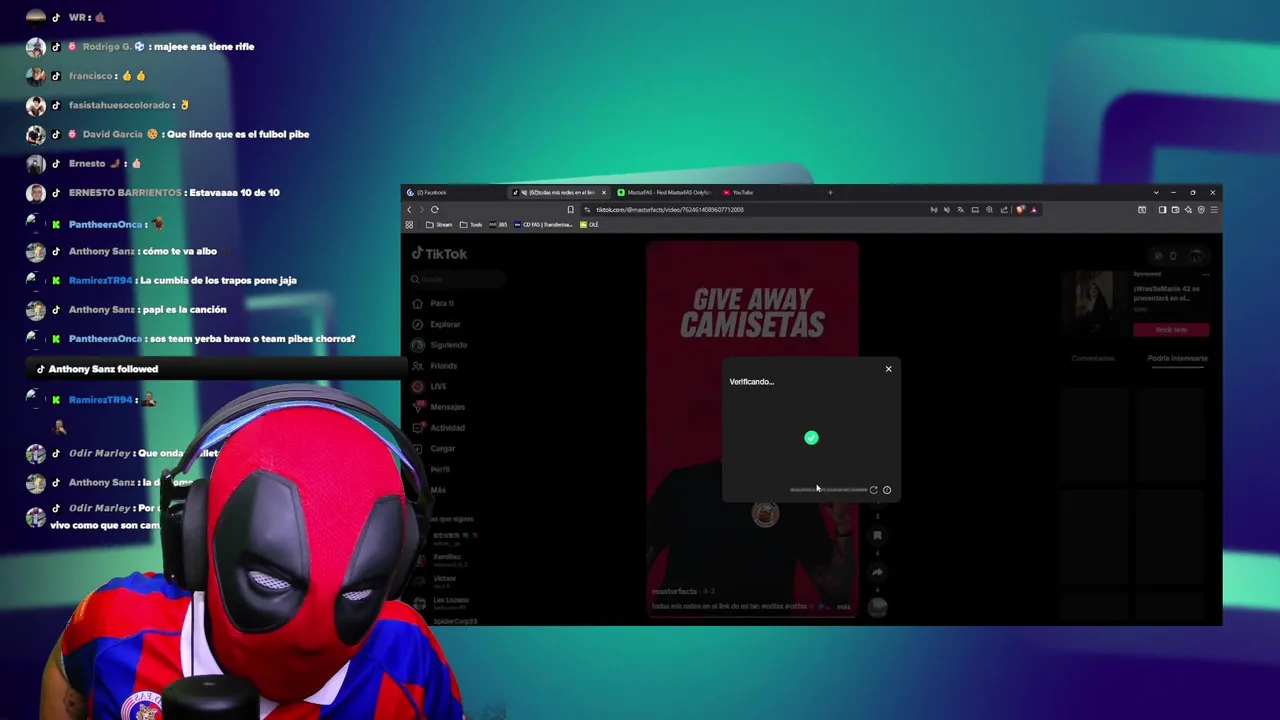1280x720 pixels.
Task: Open the Tools bookmarks folder
Action: [472, 225]
